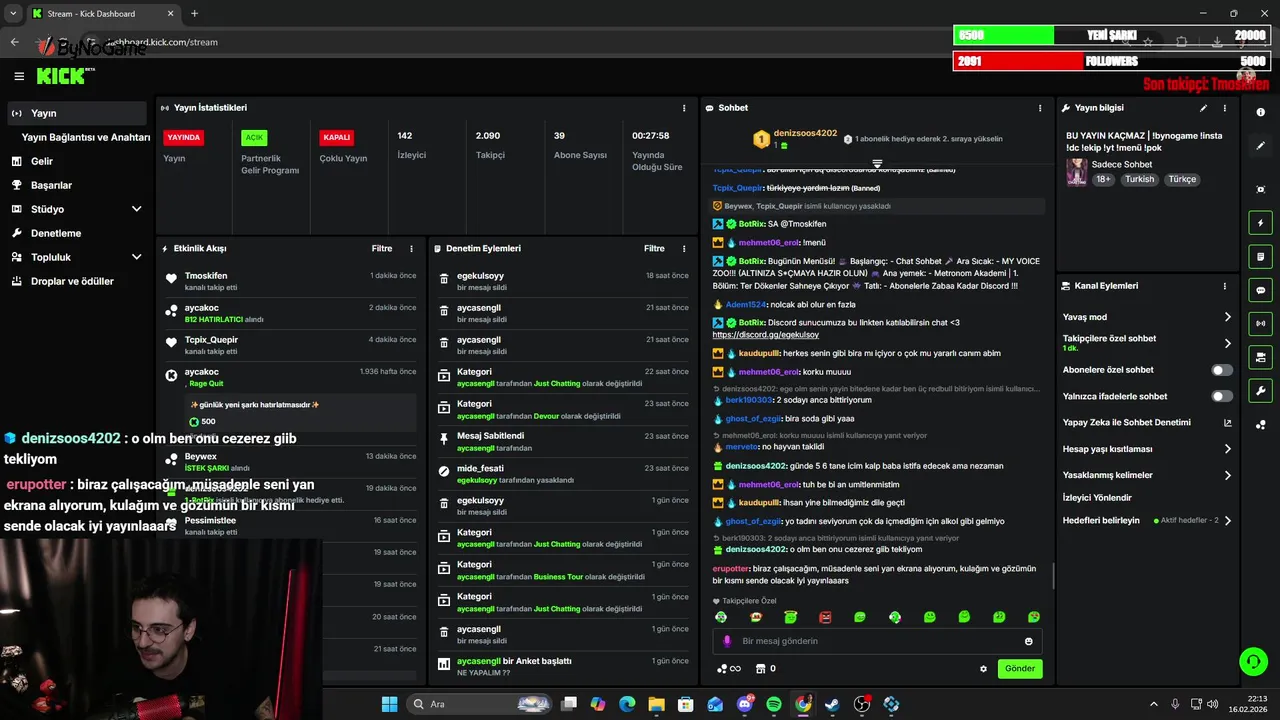Focus the Bir mesaj gönderin input
1280x720 pixels.
point(877,641)
